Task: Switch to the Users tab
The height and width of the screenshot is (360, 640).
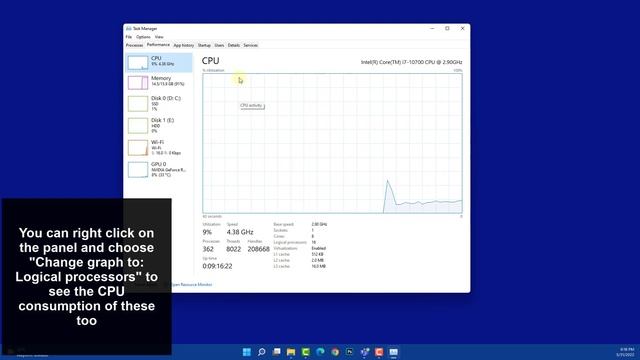Action: click(219, 45)
